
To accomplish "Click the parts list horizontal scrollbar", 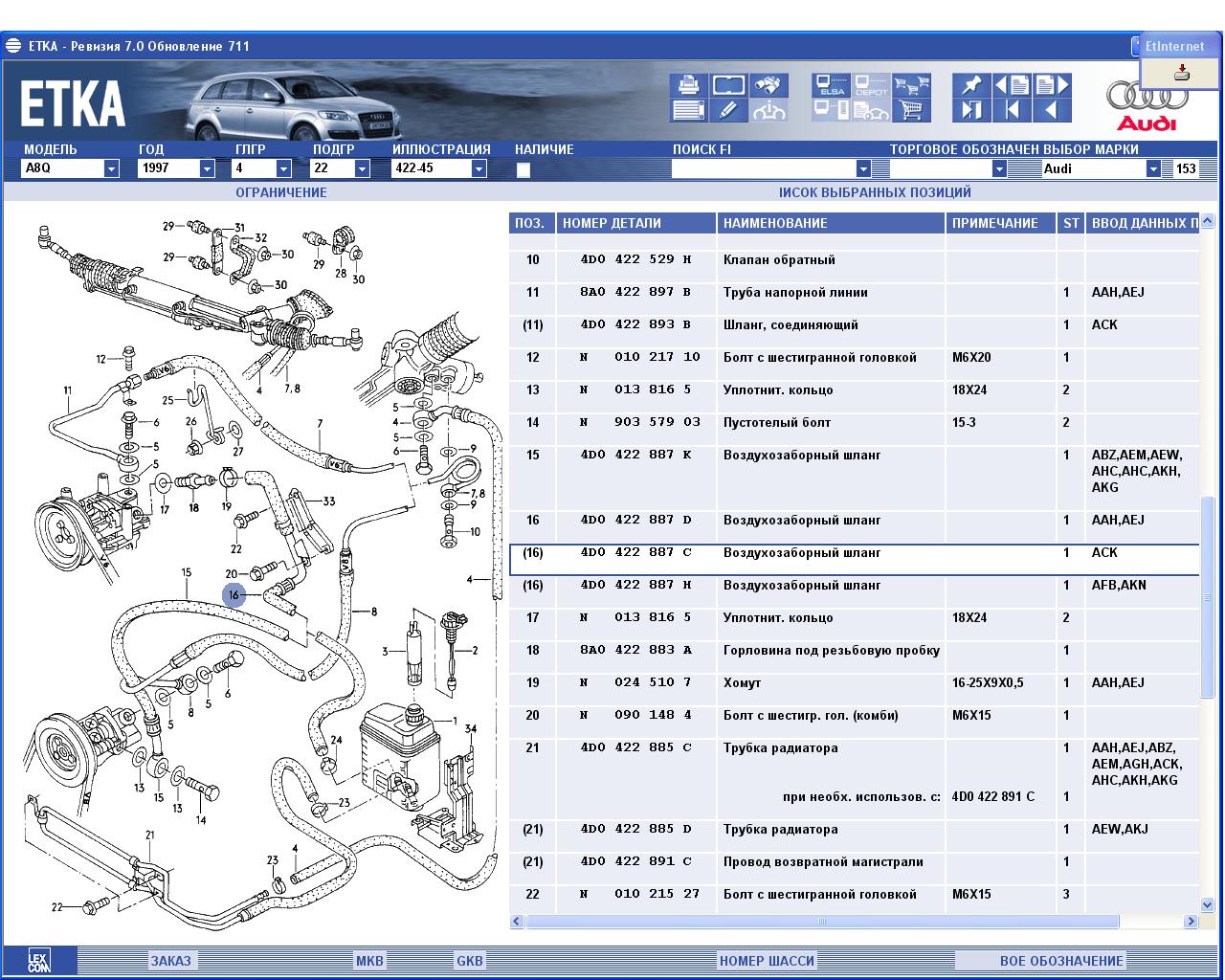I will [821, 922].
